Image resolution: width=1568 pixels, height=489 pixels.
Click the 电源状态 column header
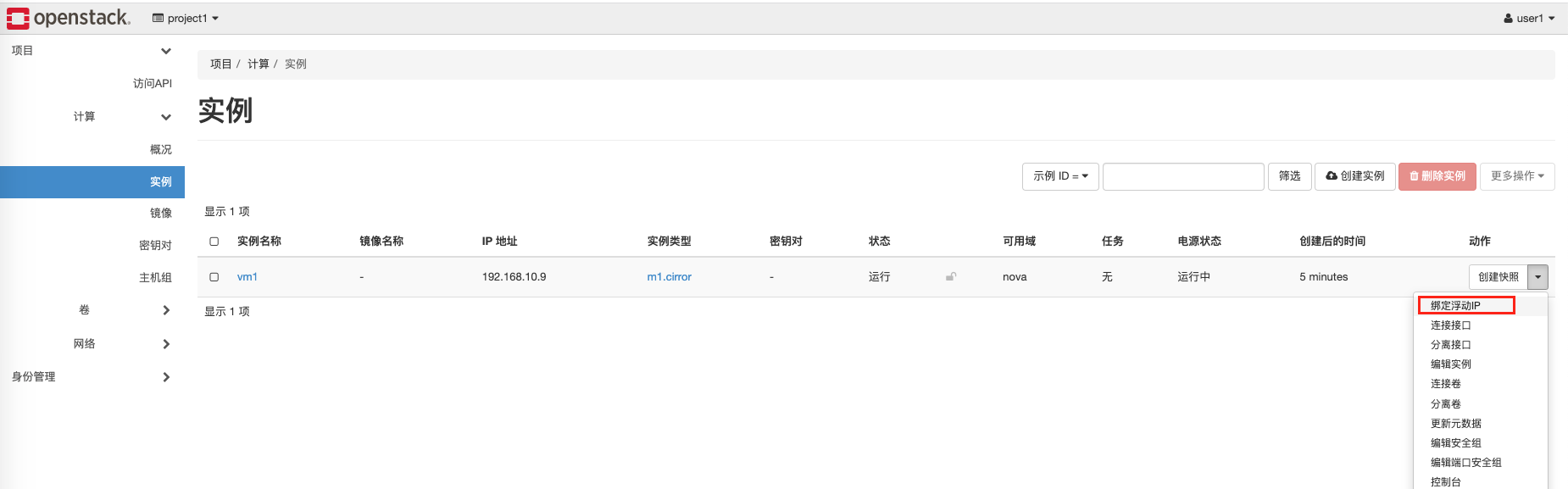[1199, 241]
